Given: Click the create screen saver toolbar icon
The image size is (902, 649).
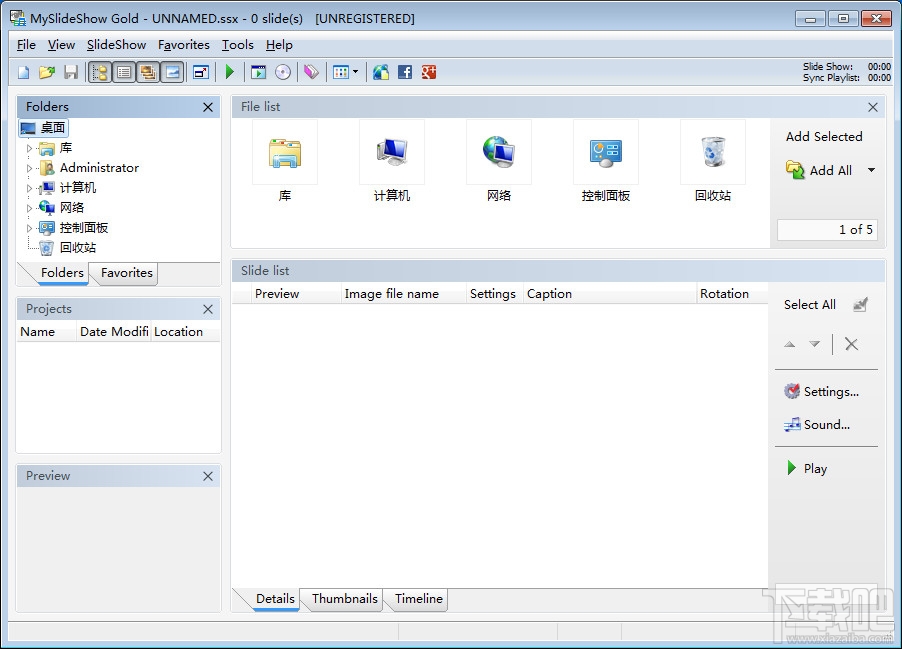Looking at the screenshot, I should coord(258,72).
